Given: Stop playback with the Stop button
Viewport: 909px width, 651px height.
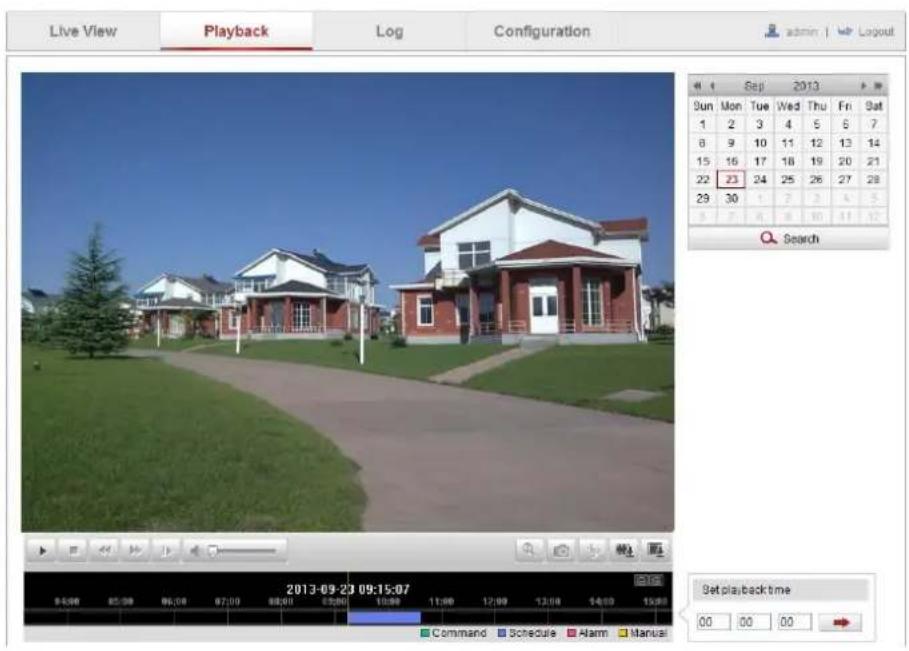Looking at the screenshot, I should tap(73, 550).
